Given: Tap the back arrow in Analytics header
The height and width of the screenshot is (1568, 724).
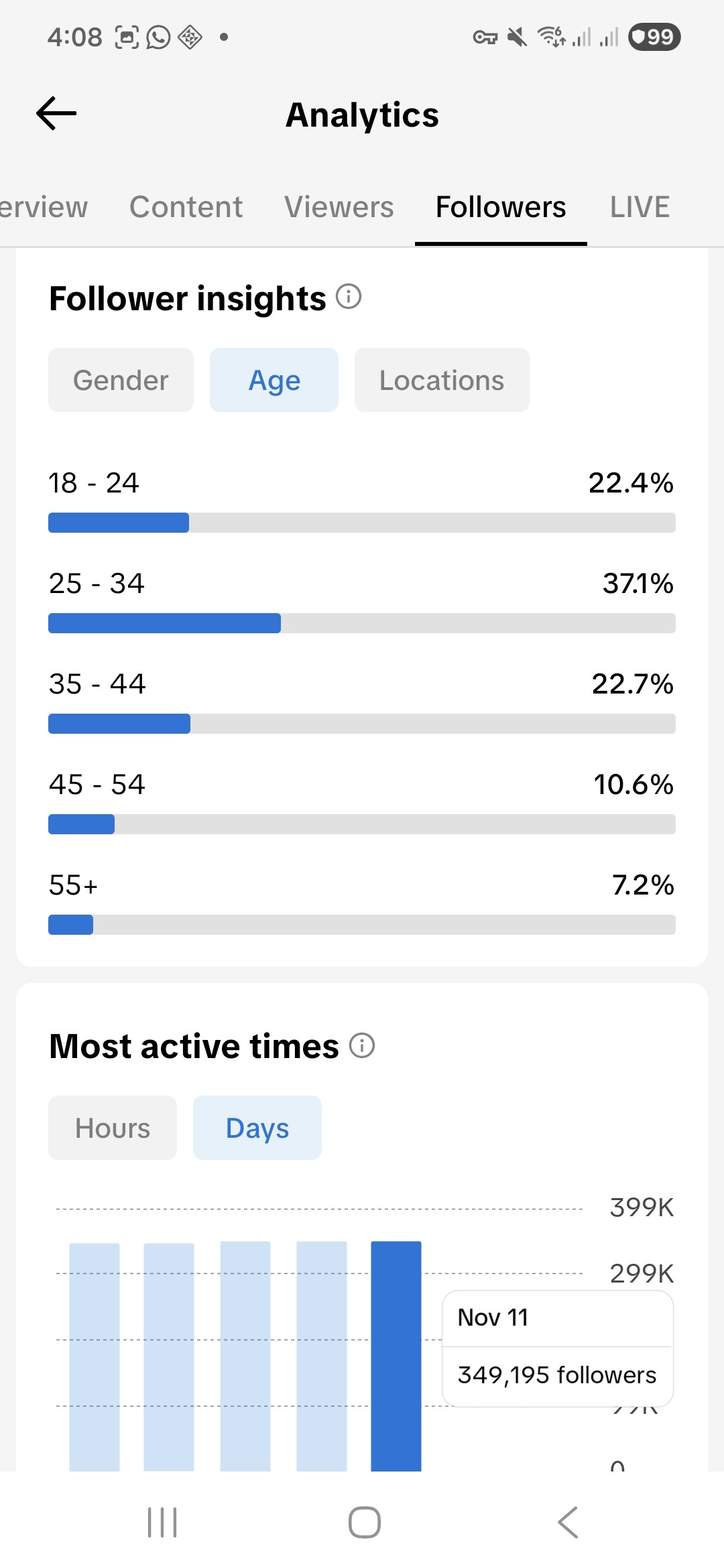Looking at the screenshot, I should click(x=56, y=113).
